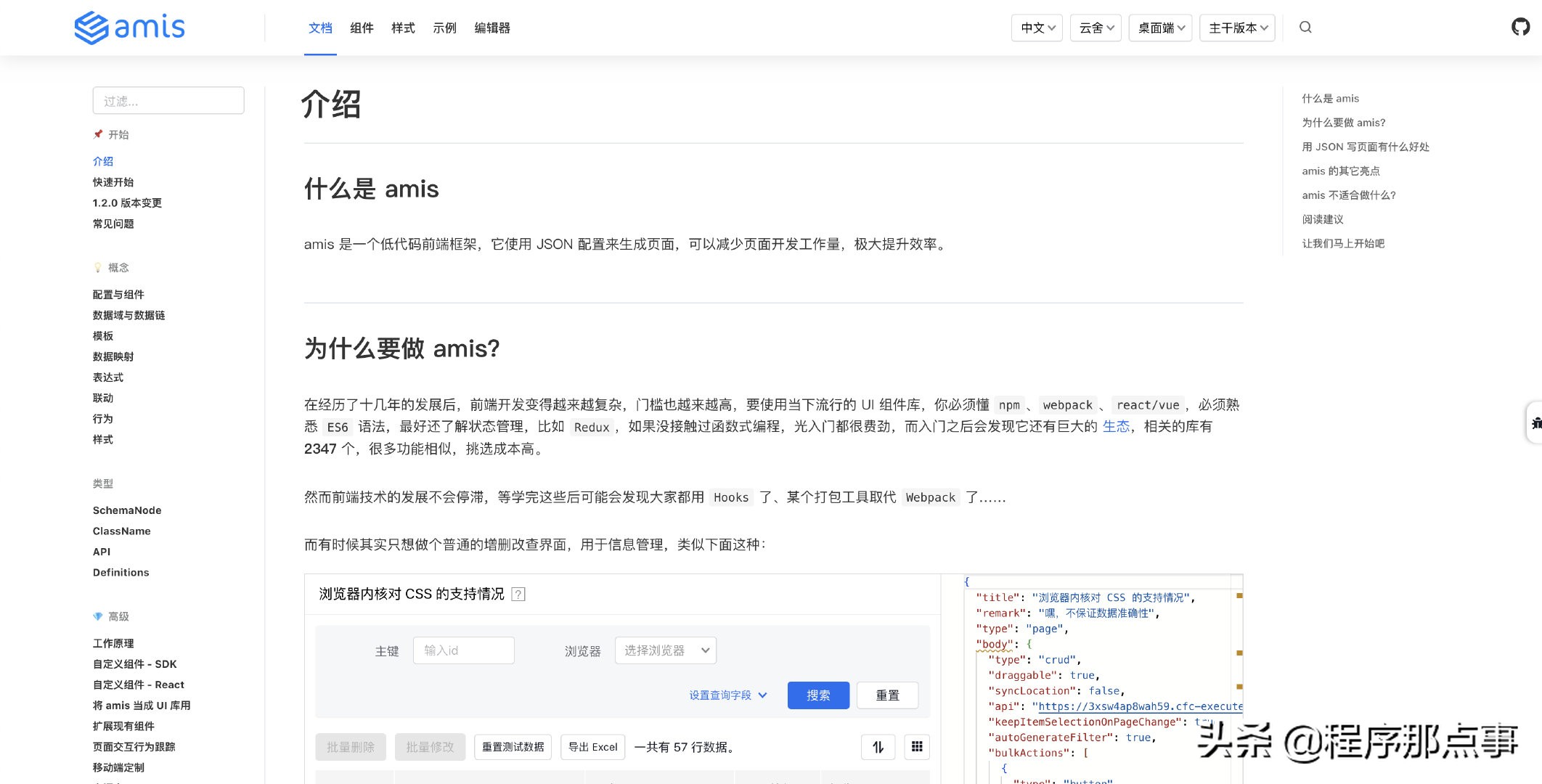The width and height of the screenshot is (1542, 784).
Task: Open the 中文 language dropdown
Action: [x=1037, y=28]
